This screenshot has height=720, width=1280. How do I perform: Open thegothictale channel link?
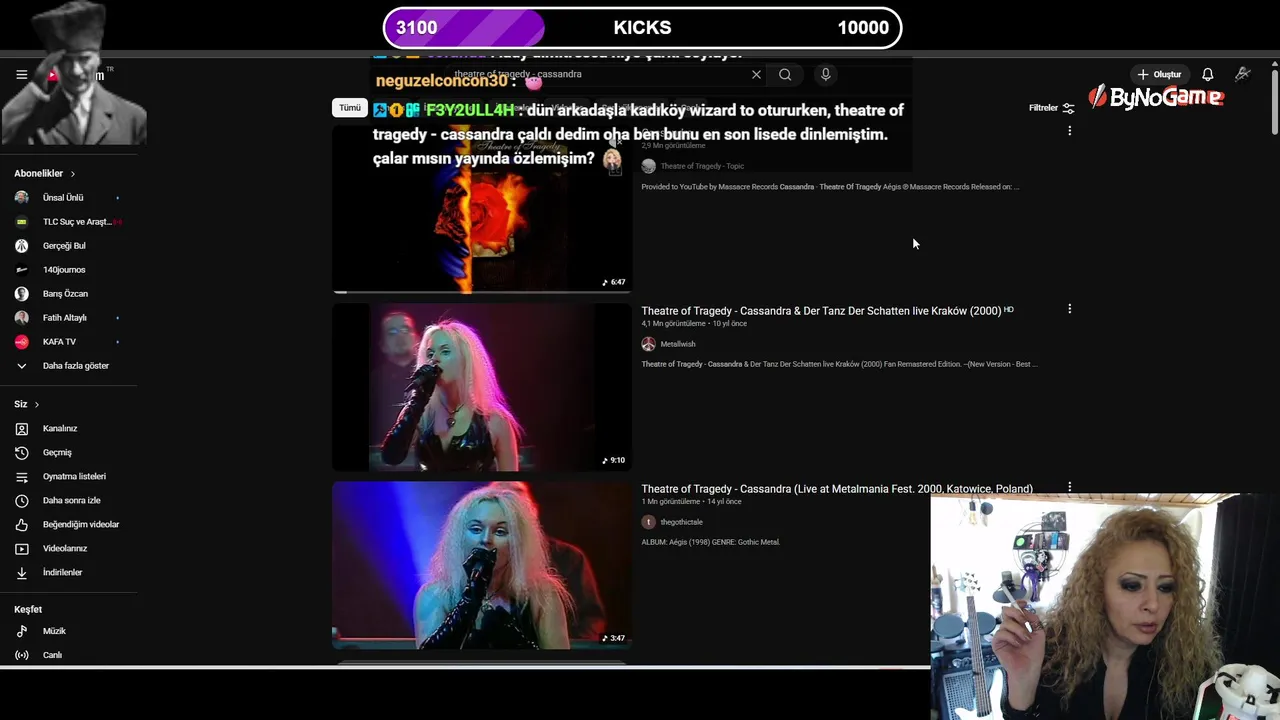[x=681, y=522]
